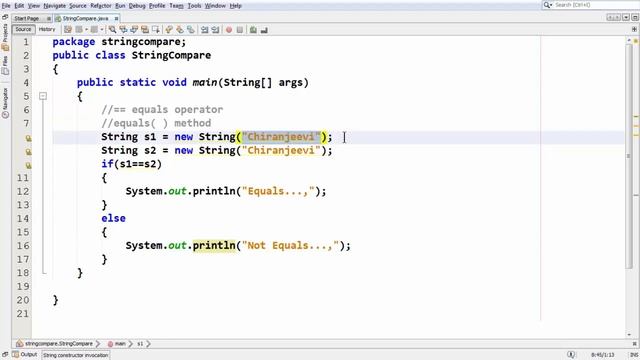Click the stringcompare.StringCompare breadcrumb
The width and height of the screenshot is (640, 360).
coord(55,344)
